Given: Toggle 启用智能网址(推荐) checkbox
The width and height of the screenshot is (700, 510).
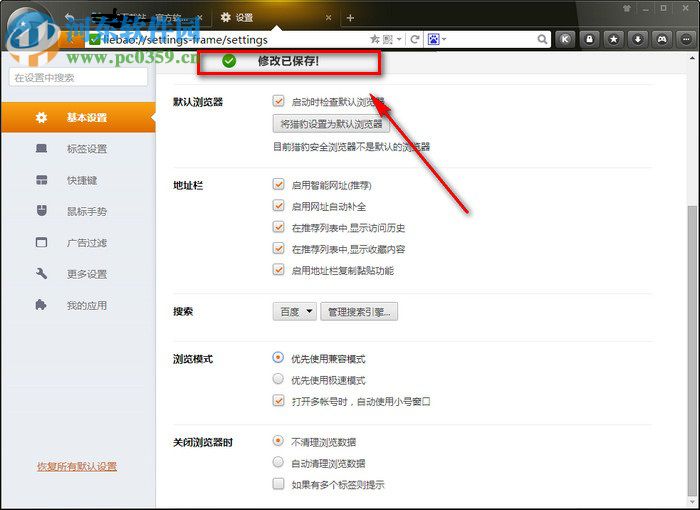Looking at the screenshot, I should (279, 184).
